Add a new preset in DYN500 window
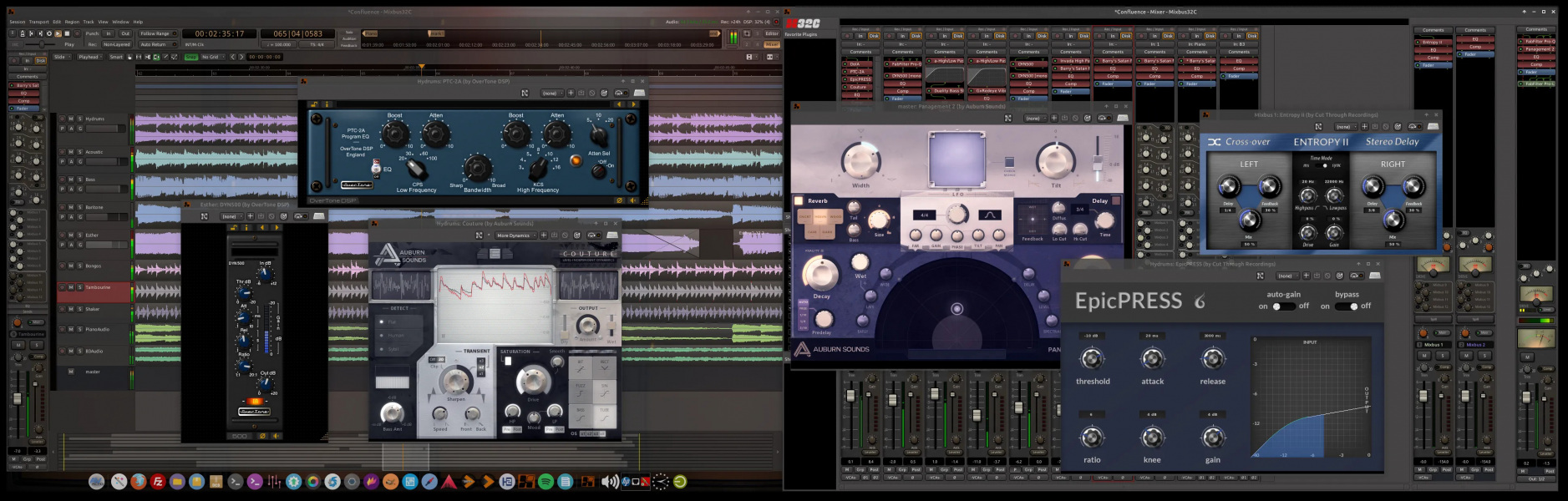 point(250,216)
